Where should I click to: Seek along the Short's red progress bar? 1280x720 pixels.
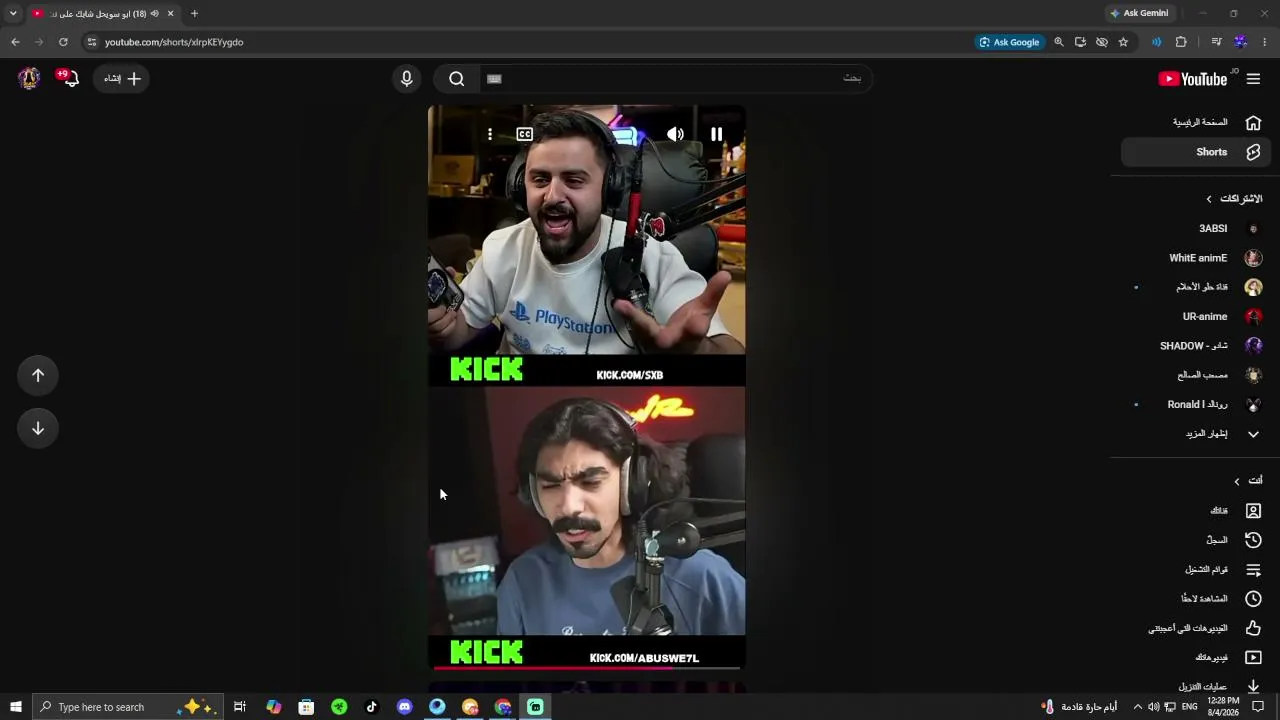click(x=587, y=667)
